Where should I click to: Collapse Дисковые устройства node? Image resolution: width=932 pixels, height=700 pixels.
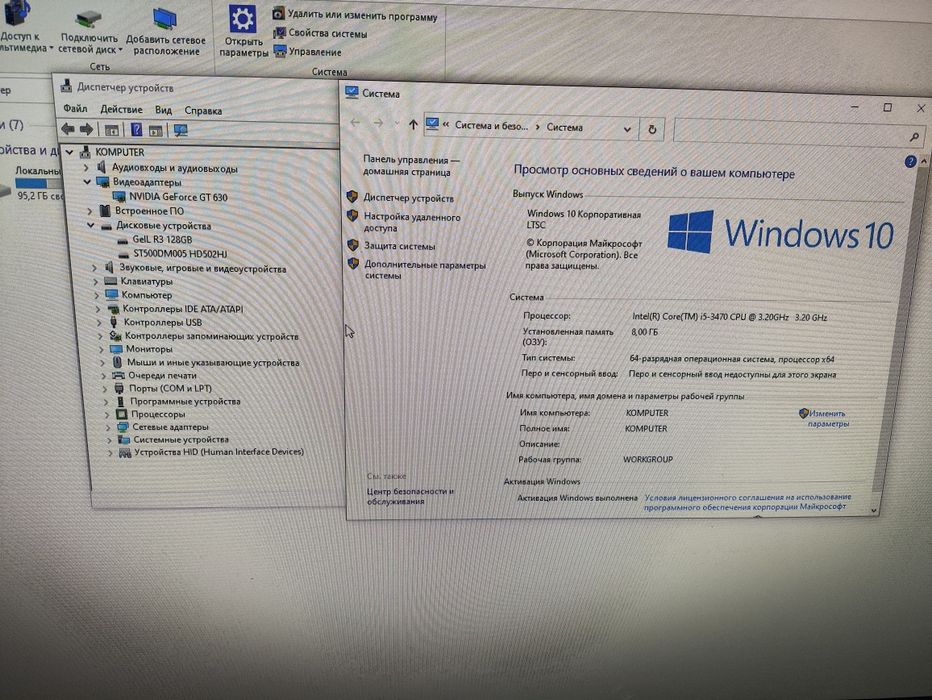(91, 225)
